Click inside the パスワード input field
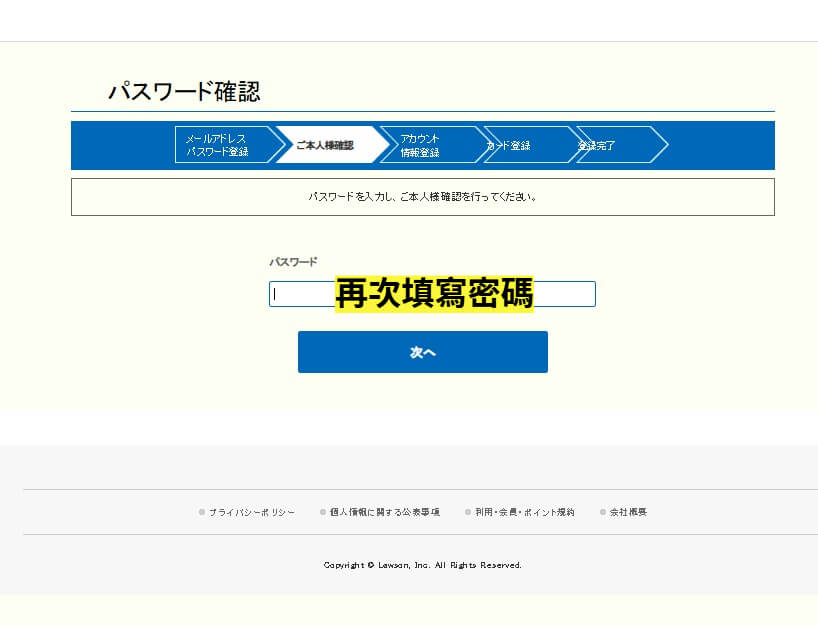 point(300,294)
